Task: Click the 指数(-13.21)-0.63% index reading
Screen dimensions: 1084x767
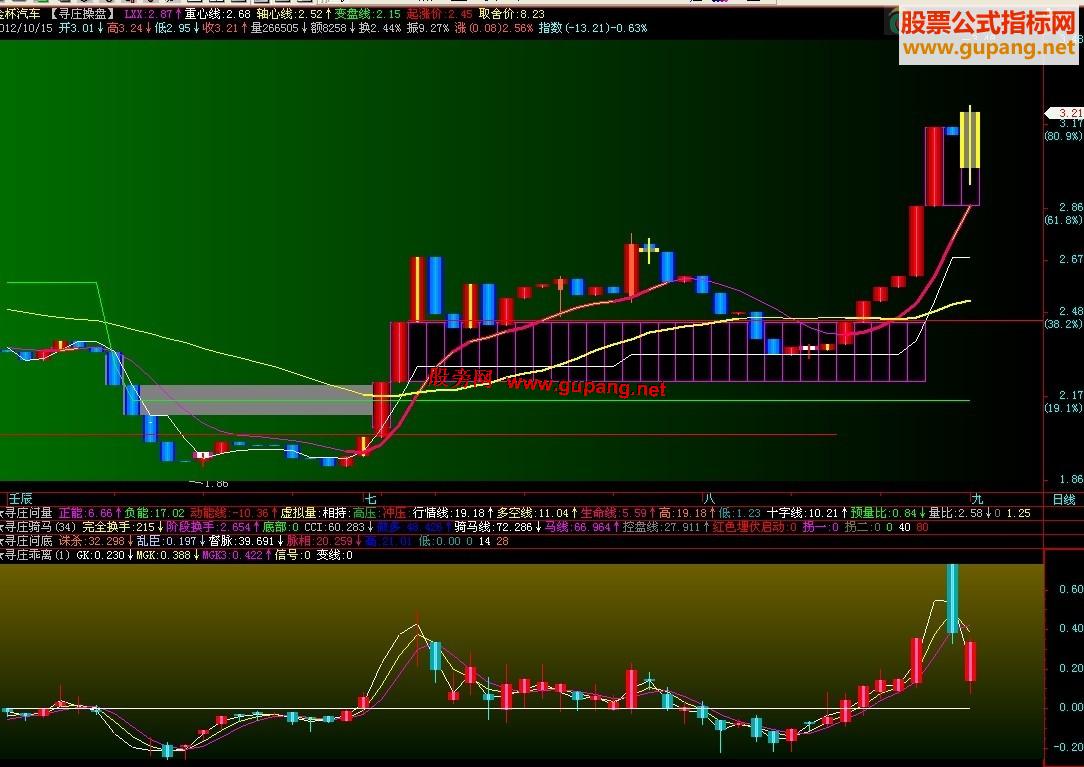Action: click(x=592, y=28)
